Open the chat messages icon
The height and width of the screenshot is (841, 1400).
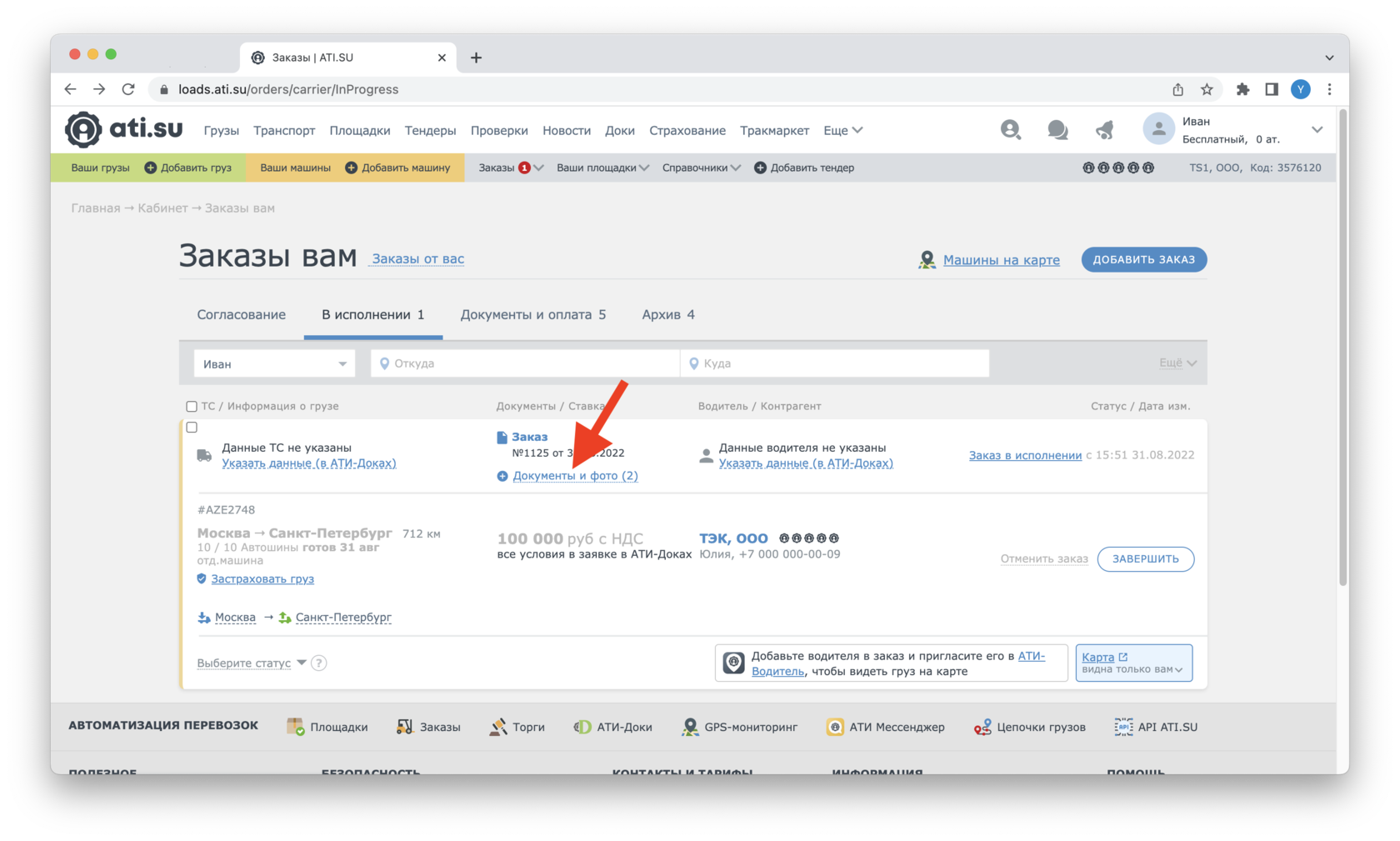1057,129
